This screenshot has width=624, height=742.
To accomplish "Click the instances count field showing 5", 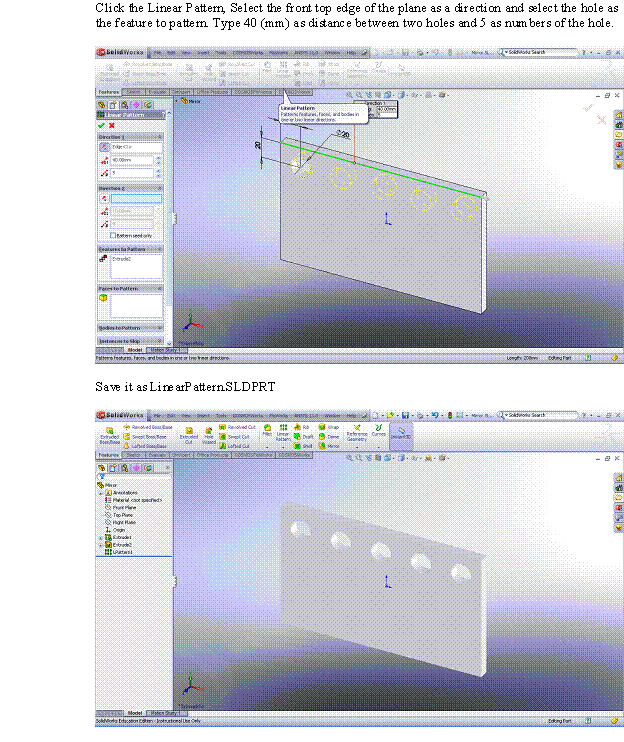I will point(132,173).
